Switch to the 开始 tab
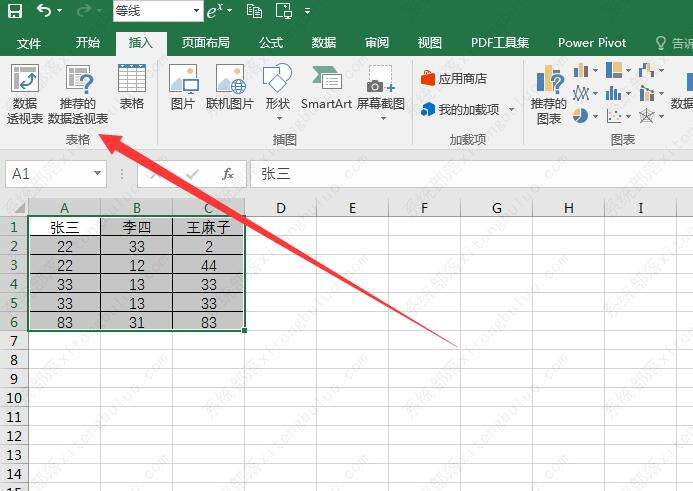This screenshot has width=693, height=491. [x=88, y=42]
